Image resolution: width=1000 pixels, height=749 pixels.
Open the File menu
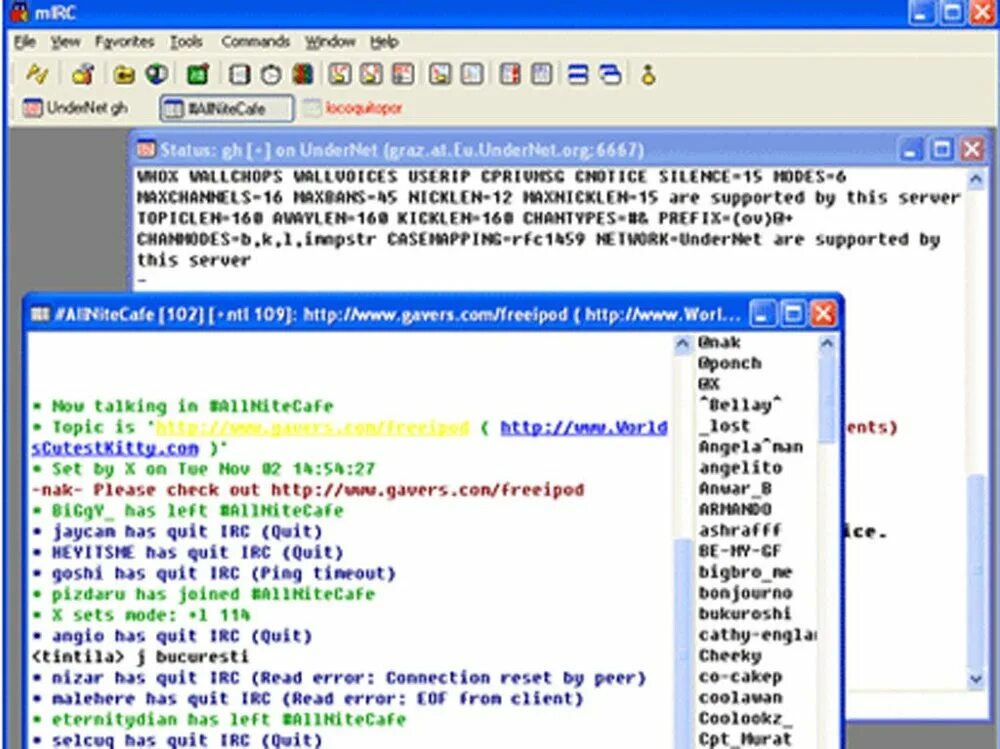point(25,42)
